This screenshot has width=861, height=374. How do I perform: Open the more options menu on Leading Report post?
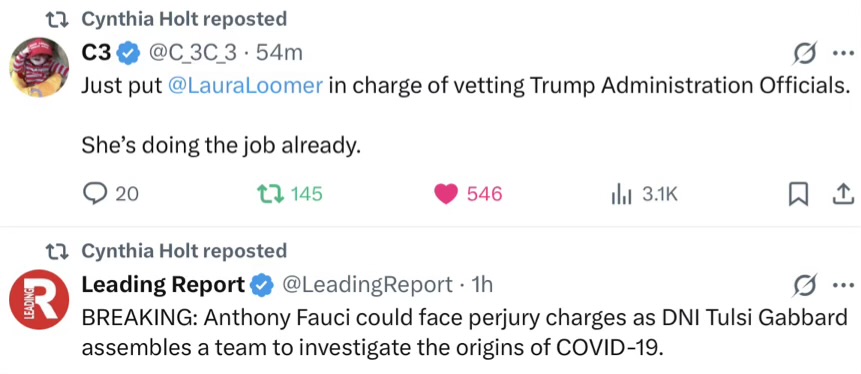pos(841,286)
